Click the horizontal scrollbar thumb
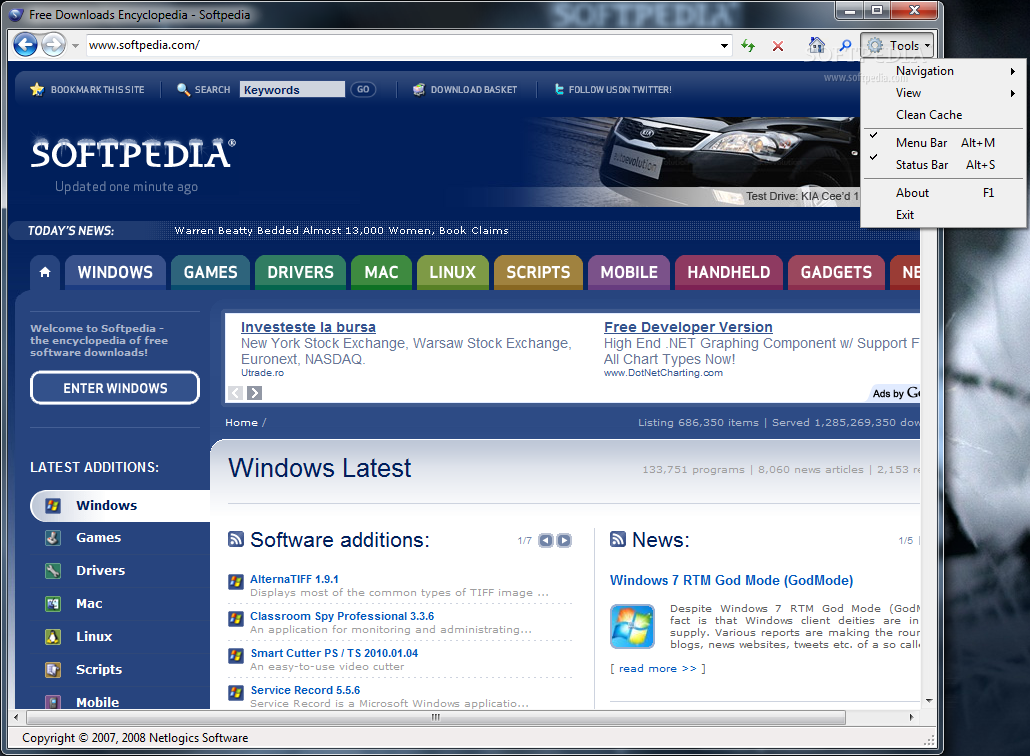 (x=434, y=717)
